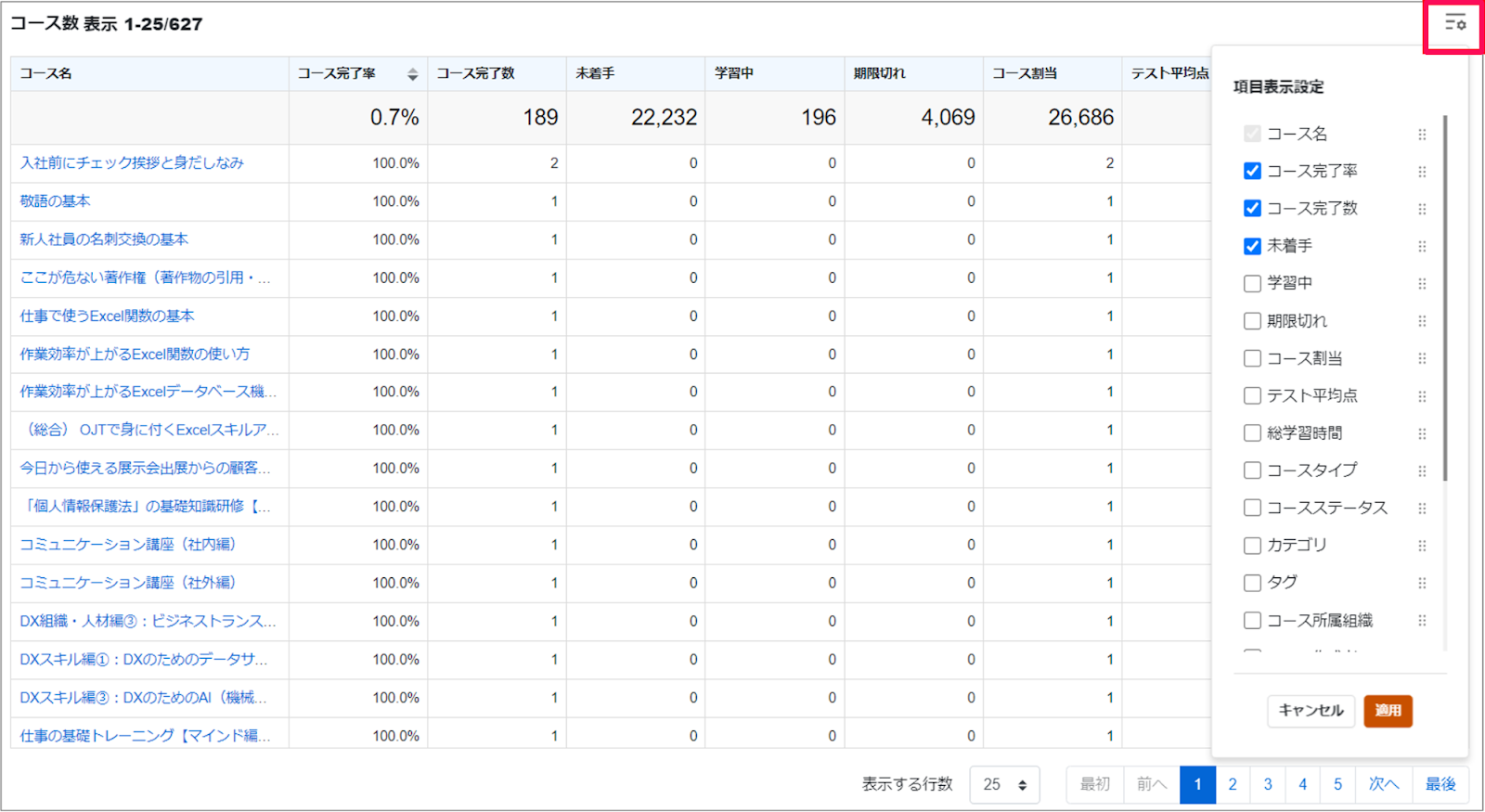Click the drag handle beside 学習中

[x=1422, y=284]
